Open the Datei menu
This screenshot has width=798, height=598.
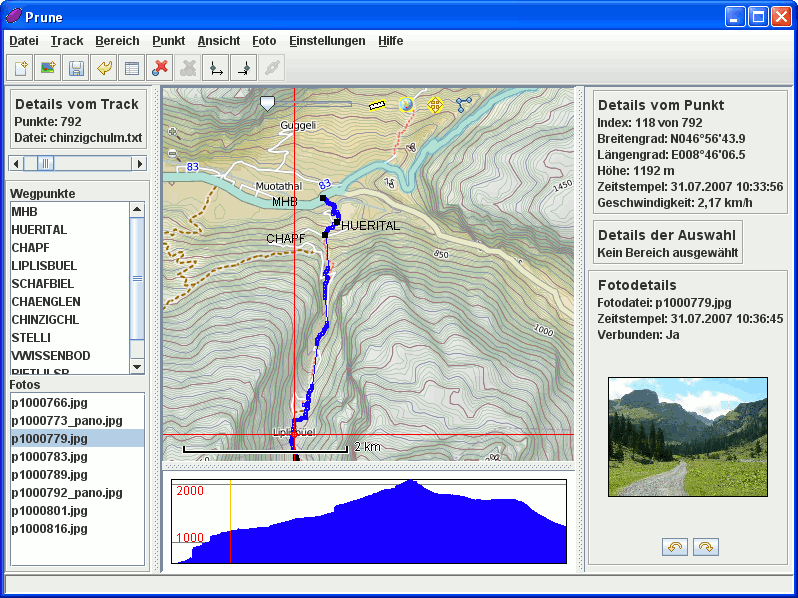coord(24,41)
